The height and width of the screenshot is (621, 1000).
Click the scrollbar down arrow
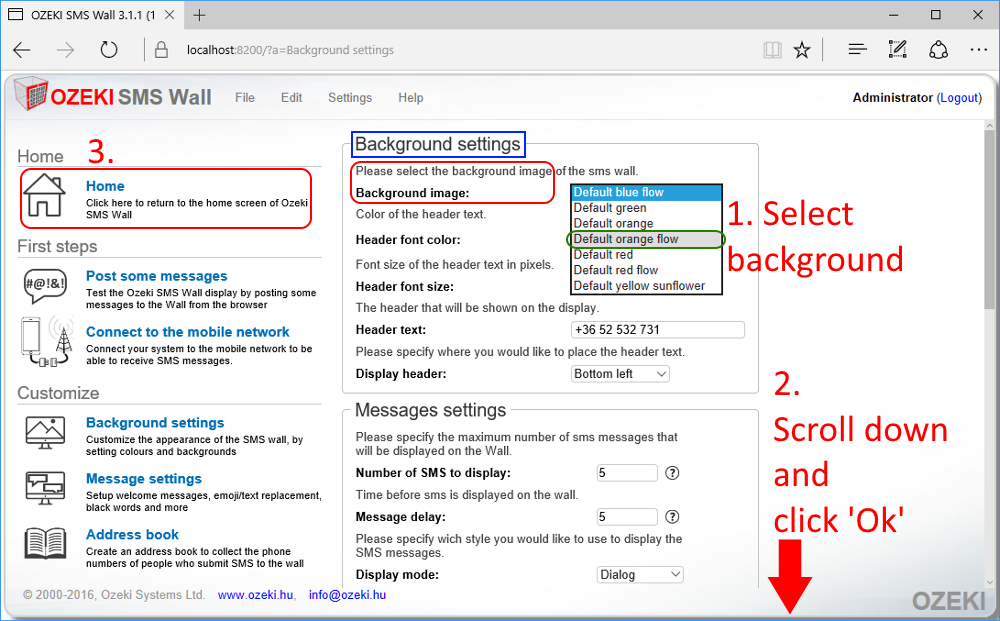[x=989, y=581]
